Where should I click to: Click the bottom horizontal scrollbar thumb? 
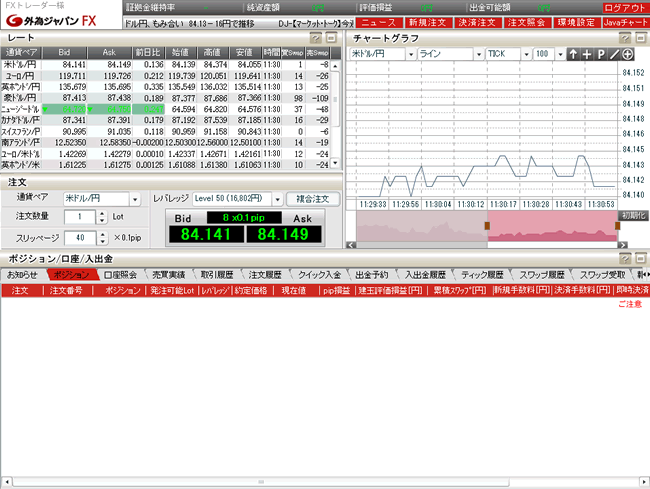point(260,482)
